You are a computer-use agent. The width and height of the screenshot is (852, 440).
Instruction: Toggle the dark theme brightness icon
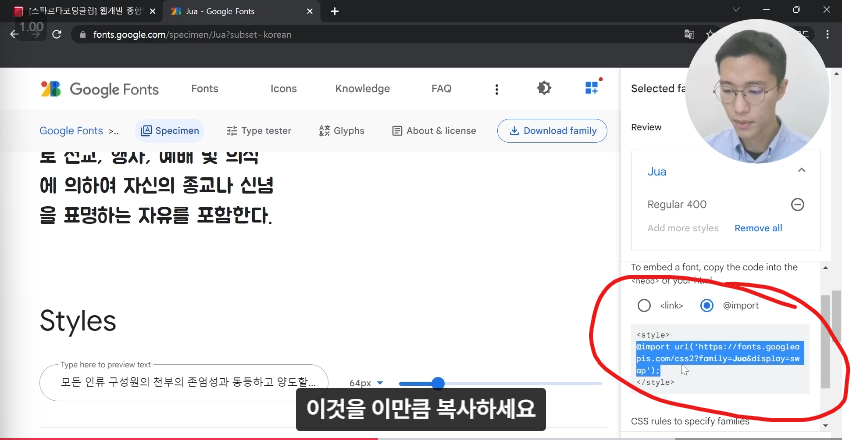(544, 88)
